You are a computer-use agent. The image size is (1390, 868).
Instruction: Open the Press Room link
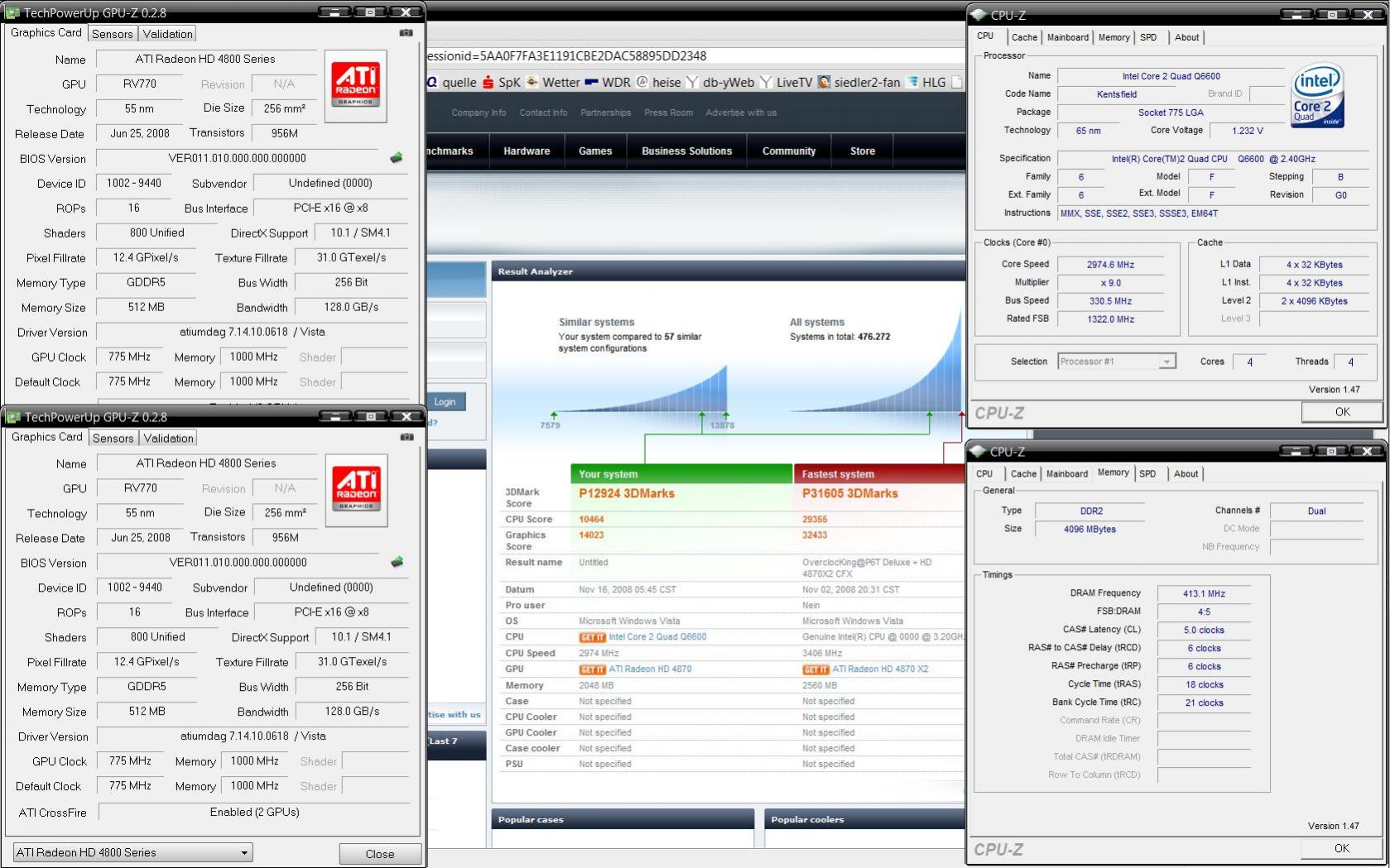coord(668,113)
